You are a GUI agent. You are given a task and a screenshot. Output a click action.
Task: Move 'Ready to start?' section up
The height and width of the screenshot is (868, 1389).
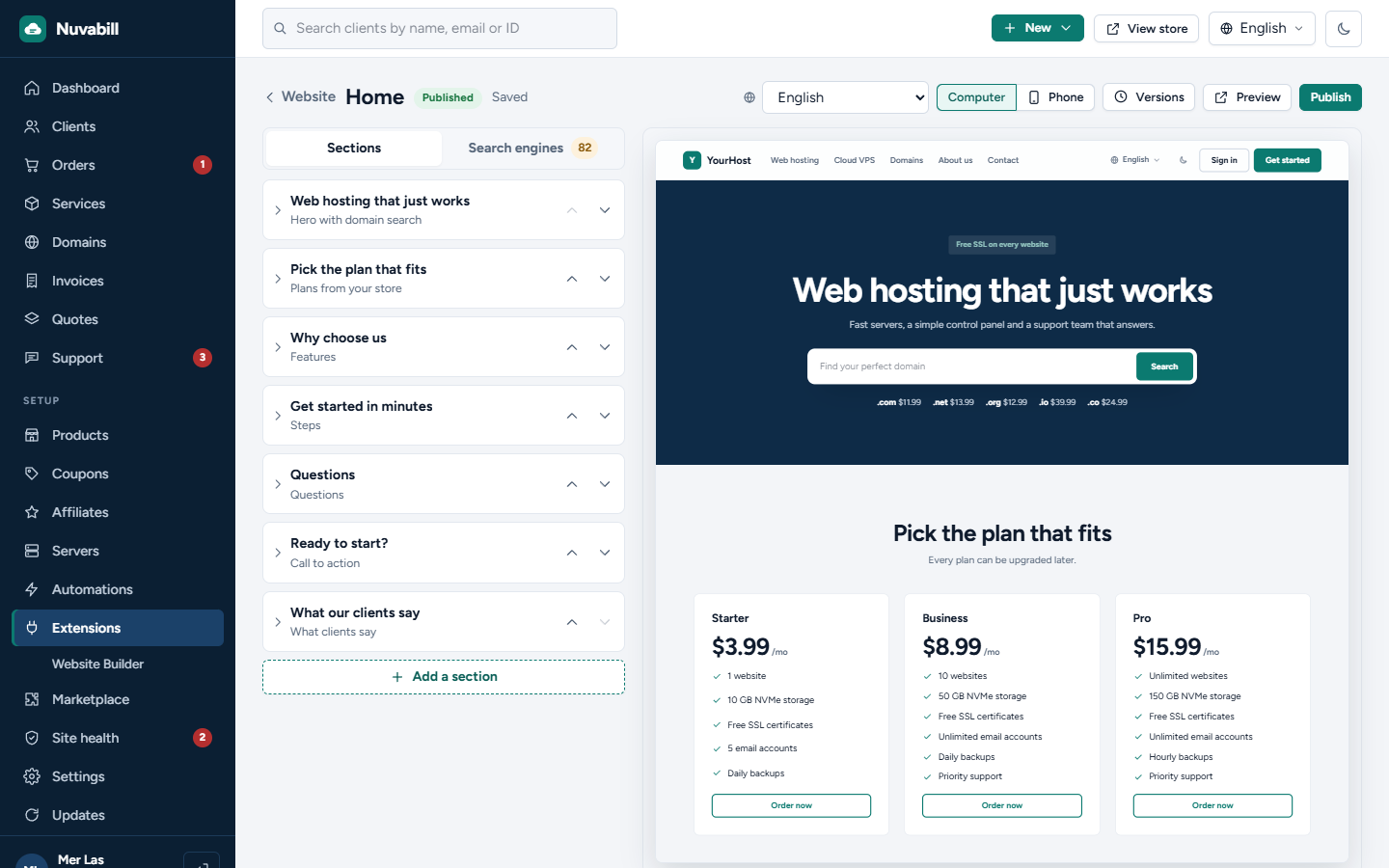pyautogui.click(x=572, y=553)
